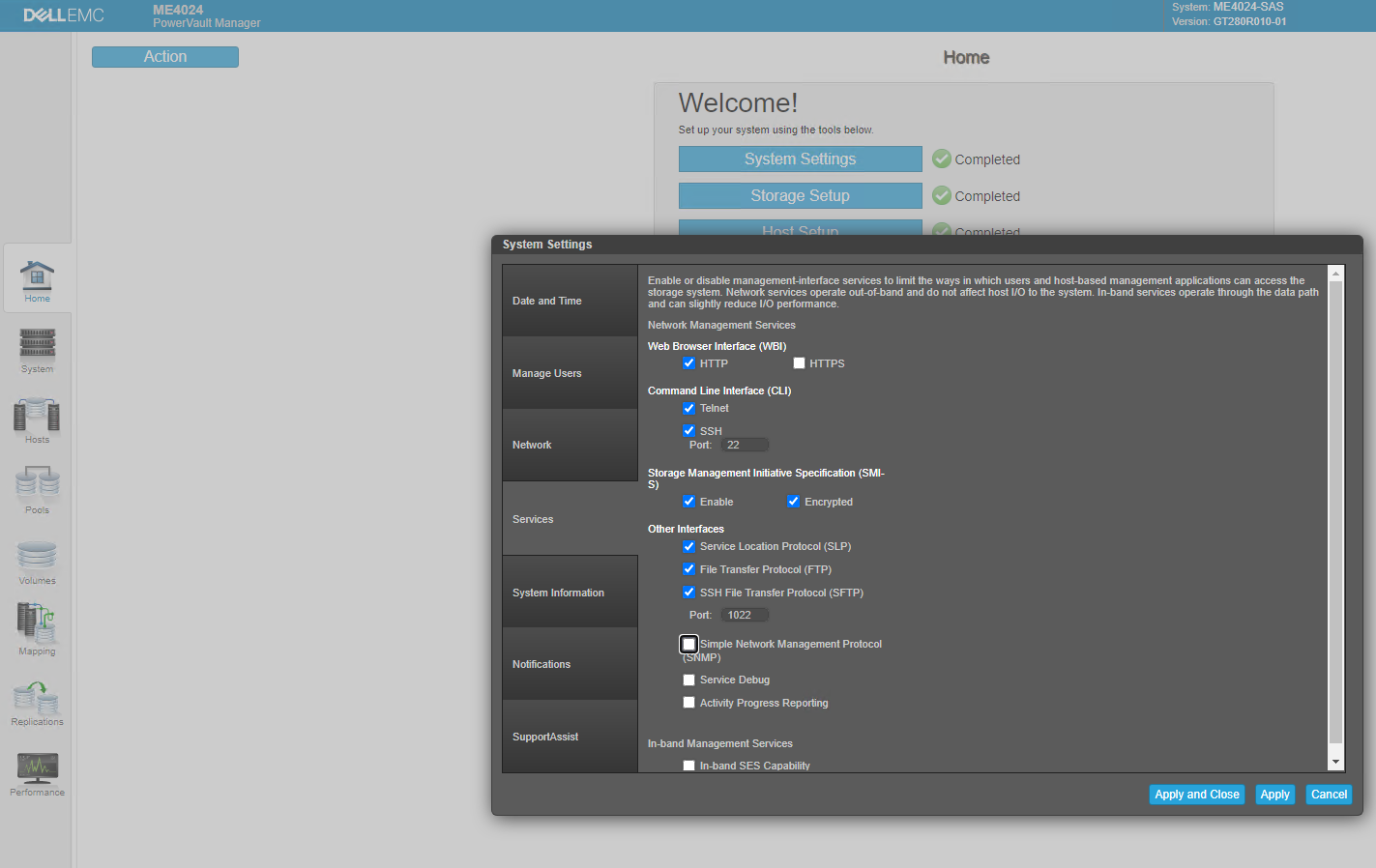Click the Dell EMC logo
This screenshot has height=868, width=1376.
pyautogui.click(x=64, y=15)
